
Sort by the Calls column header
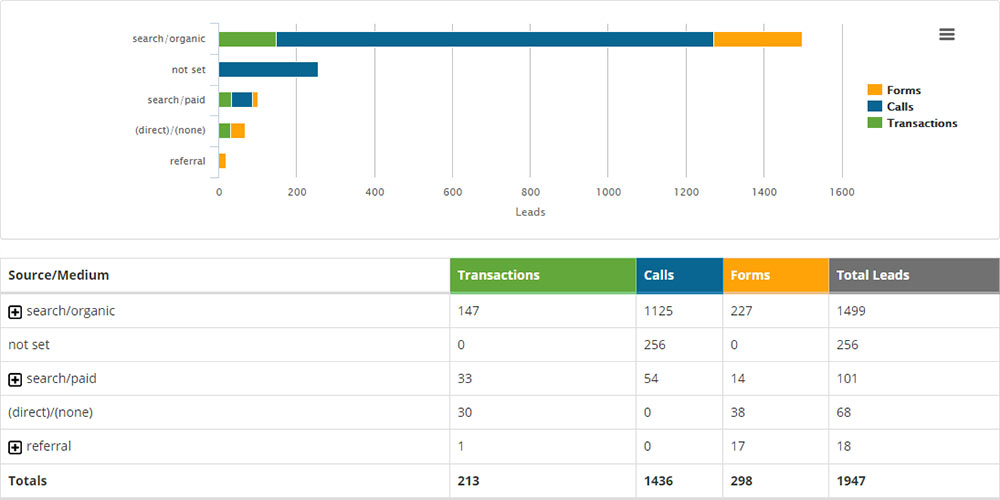679,276
